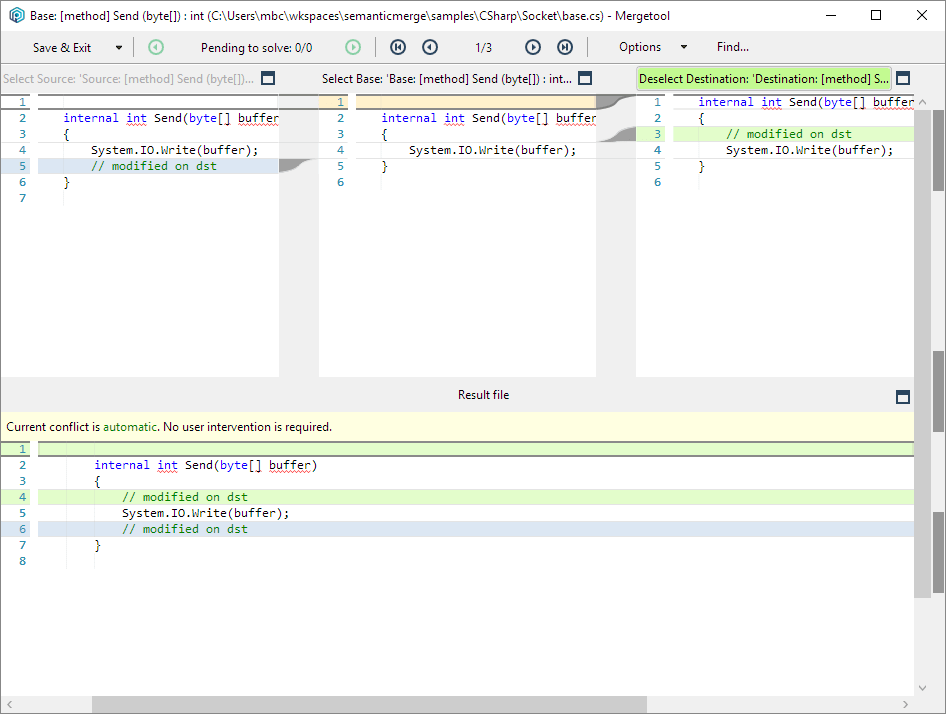Click the Result pane scroll-down arrow

coord(922,687)
